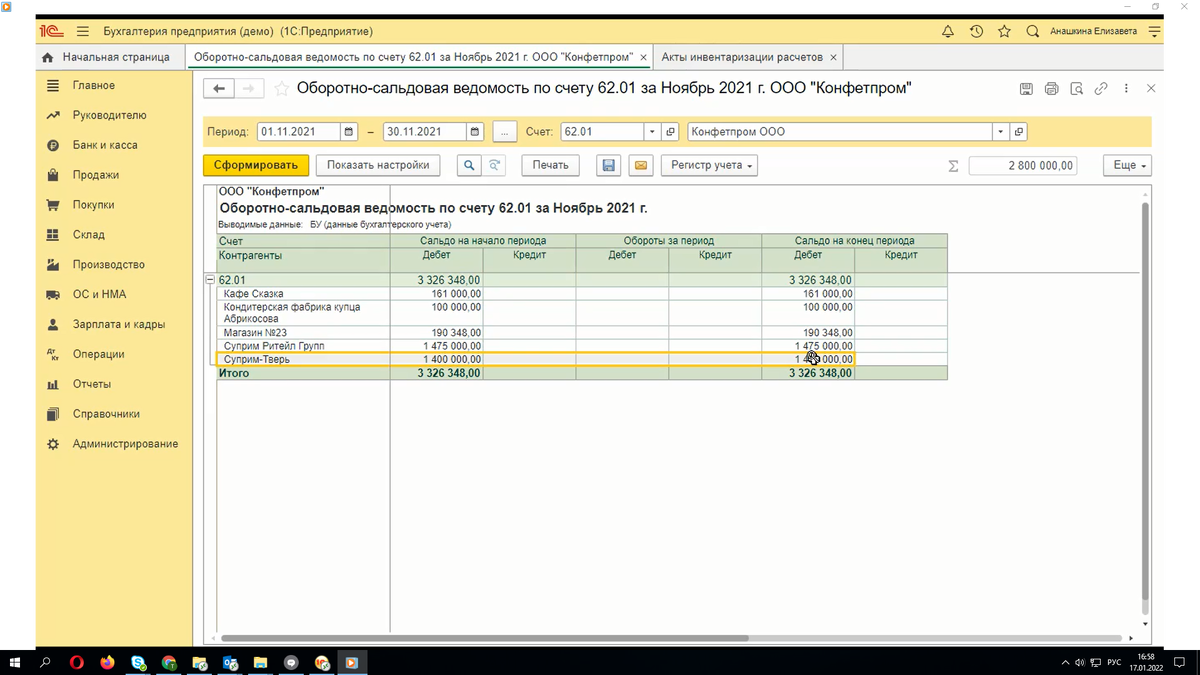Print report icon in title bar
The width and height of the screenshot is (1200, 675).
[x=1051, y=89]
